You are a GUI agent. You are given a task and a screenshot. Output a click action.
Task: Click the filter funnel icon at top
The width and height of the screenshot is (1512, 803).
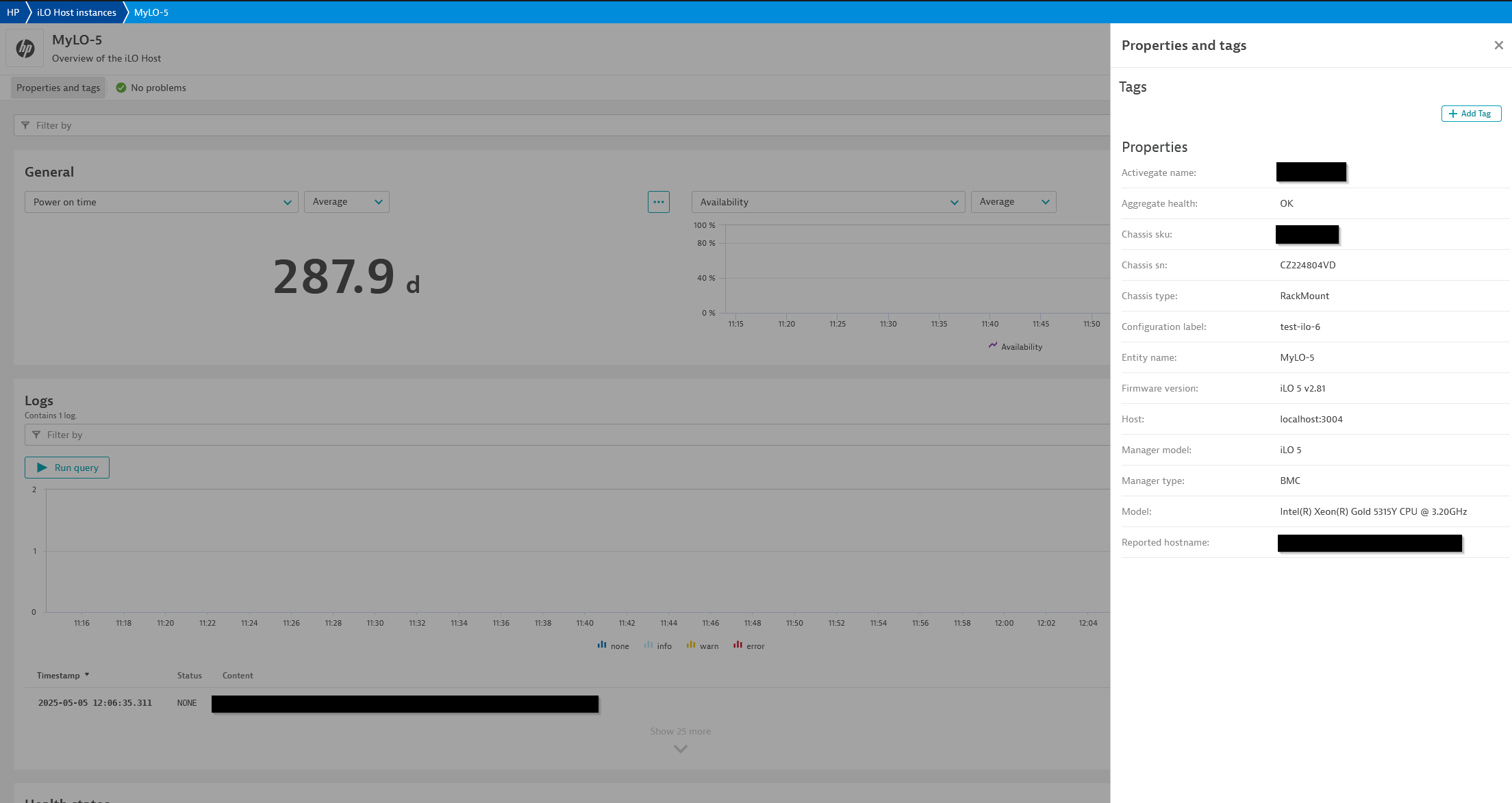point(25,125)
